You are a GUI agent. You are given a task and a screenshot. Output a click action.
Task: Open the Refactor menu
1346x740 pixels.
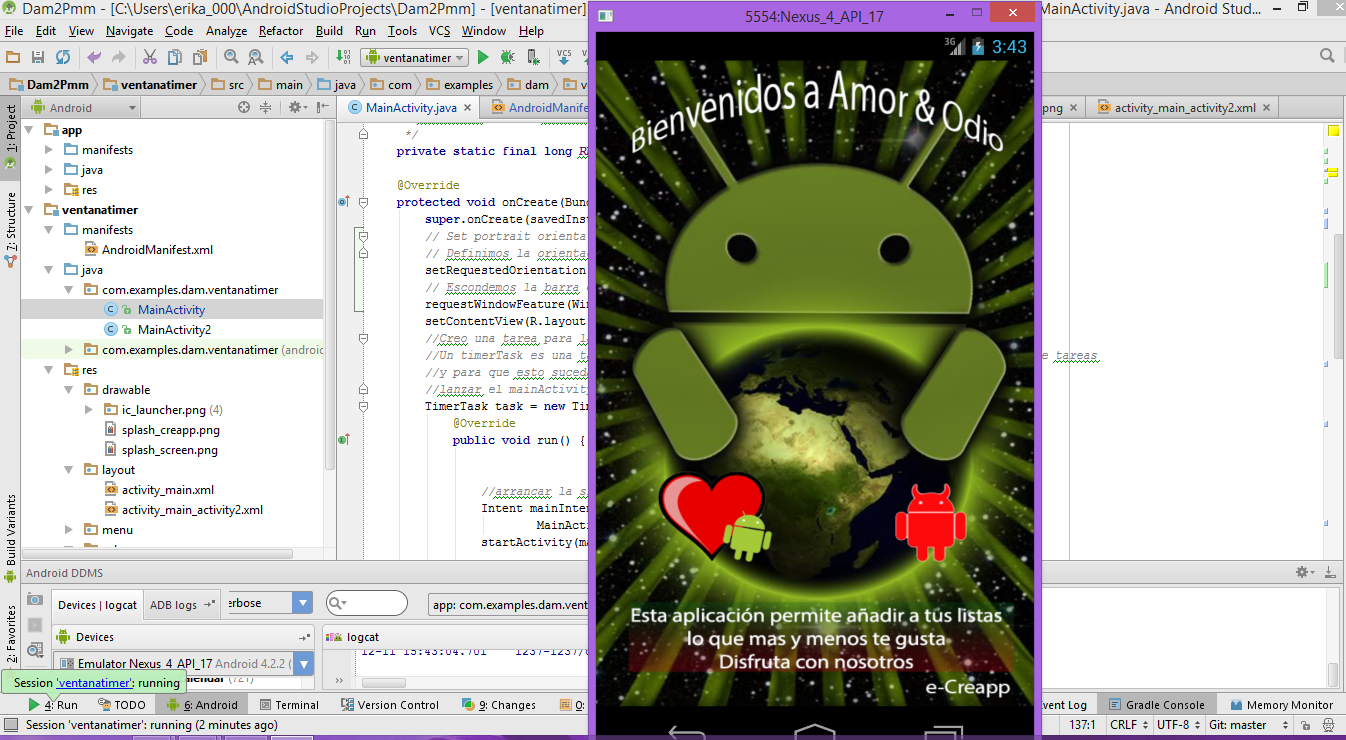pyautogui.click(x=281, y=31)
